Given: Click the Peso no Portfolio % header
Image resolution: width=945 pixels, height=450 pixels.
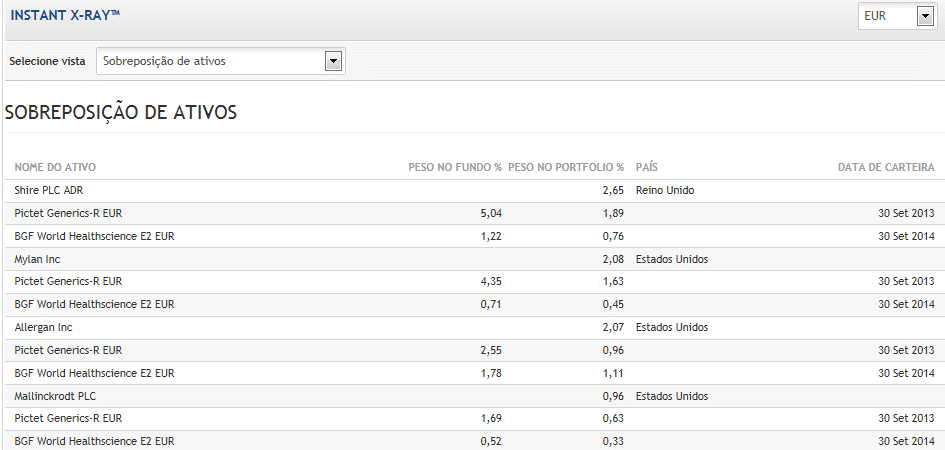Looking at the screenshot, I should (x=566, y=167).
